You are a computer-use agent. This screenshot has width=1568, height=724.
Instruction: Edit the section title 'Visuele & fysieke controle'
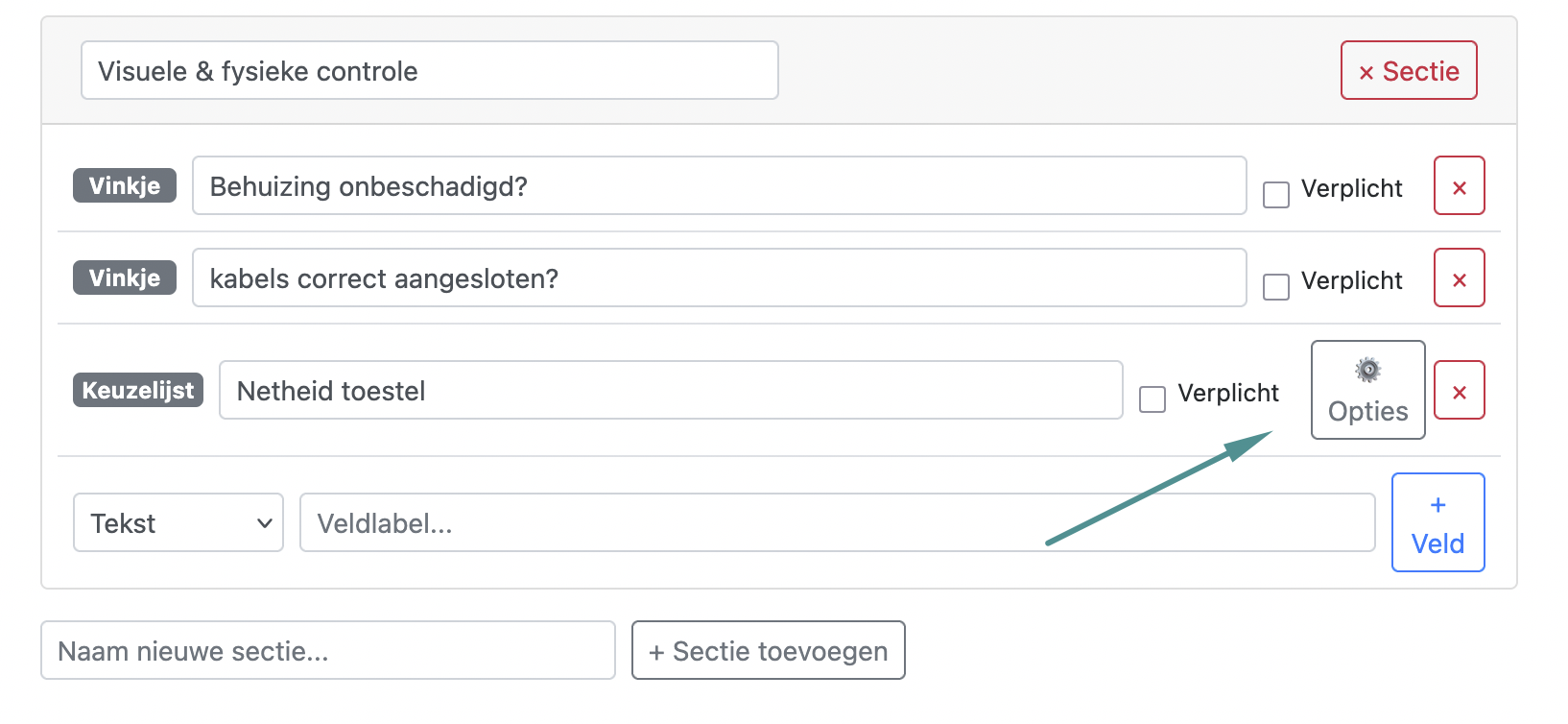[429, 70]
